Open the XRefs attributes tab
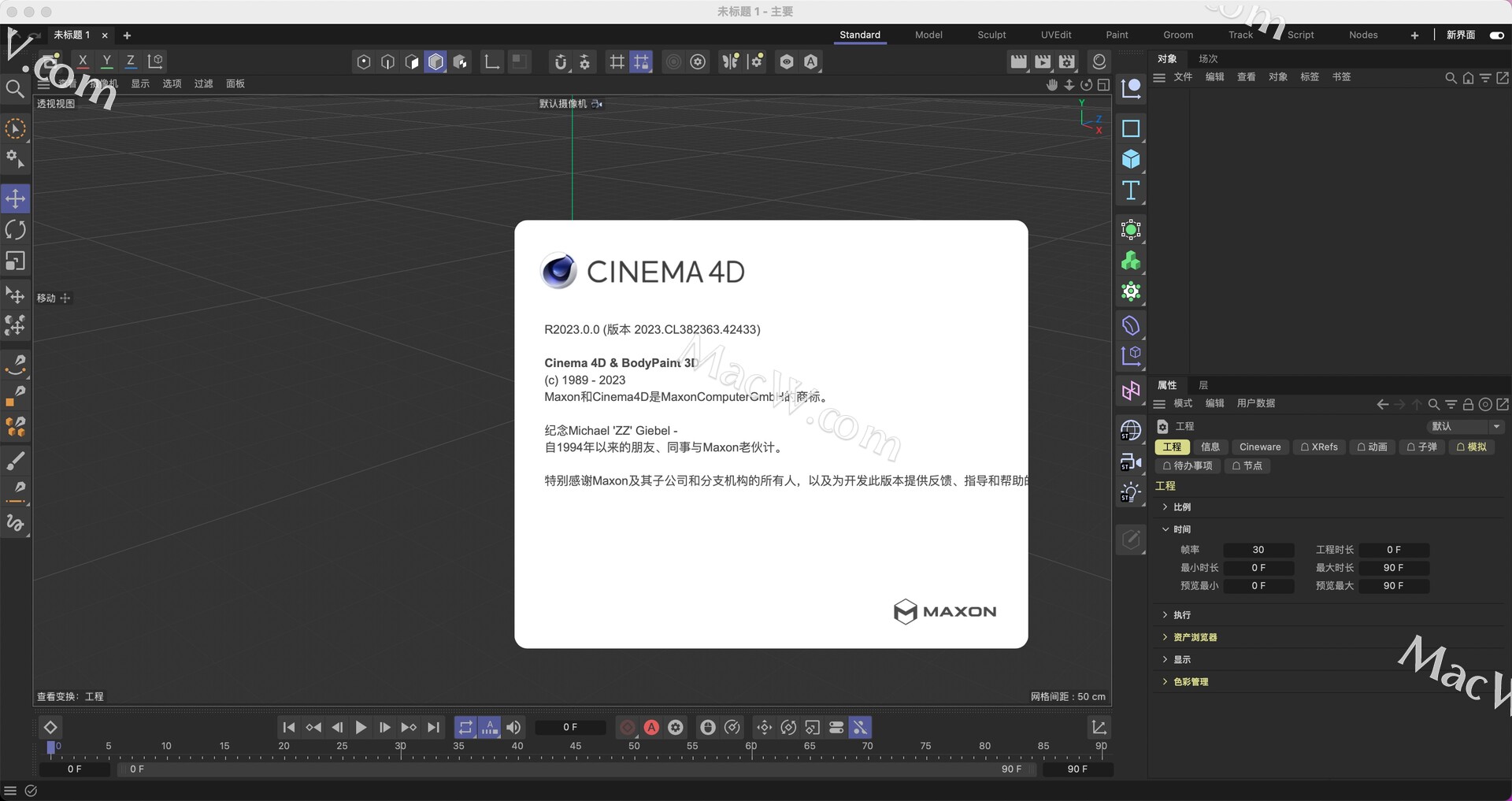Viewport: 1512px width, 801px height. tap(1319, 447)
